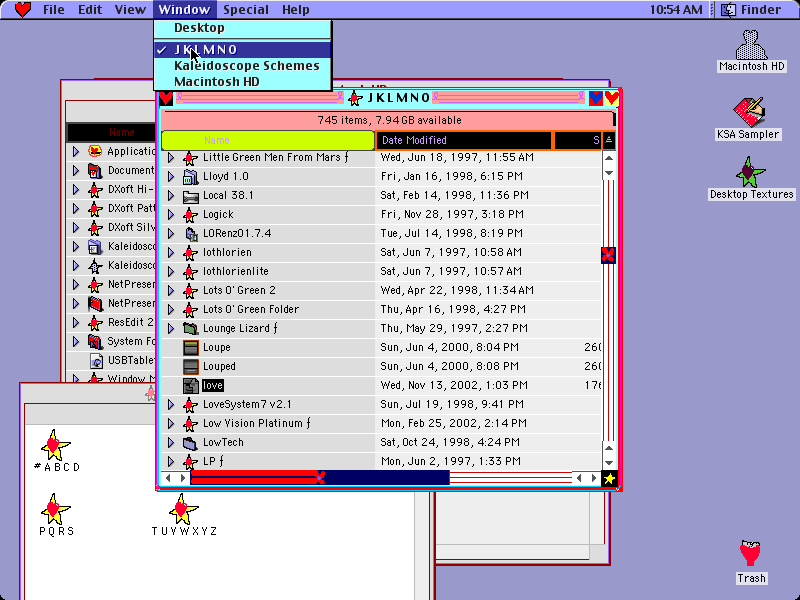Image resolution: width=800 pixels, height=600 pixels.
Task: Select the T U V W X Y Z folder icon
Action: coord(183,509)
